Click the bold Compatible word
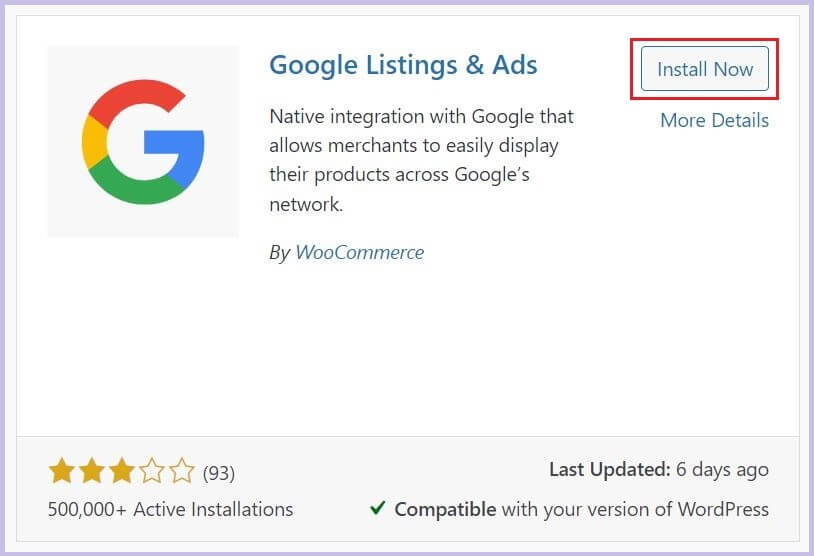This screenshot has width=814, height=556. point(445,509)
